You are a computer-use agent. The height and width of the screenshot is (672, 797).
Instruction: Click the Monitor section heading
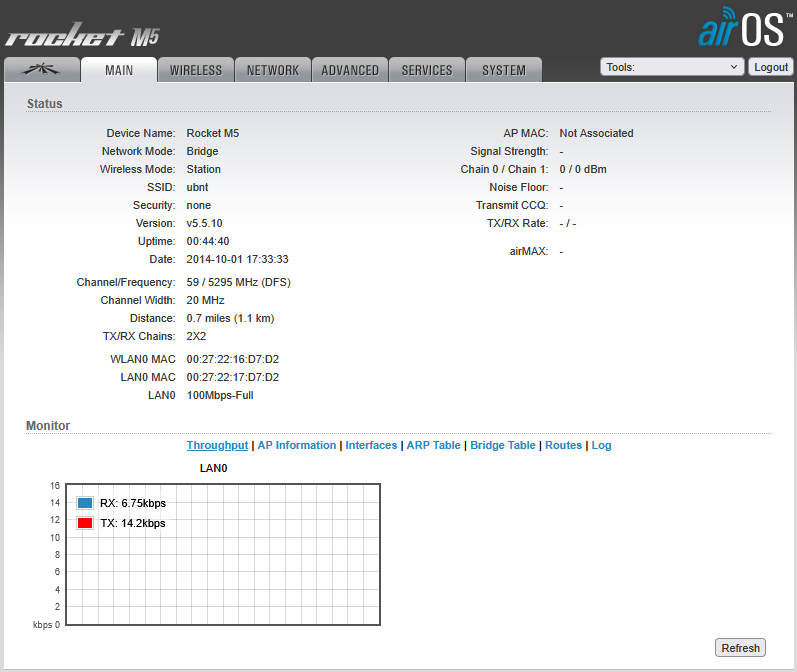(x=48, y=425)
